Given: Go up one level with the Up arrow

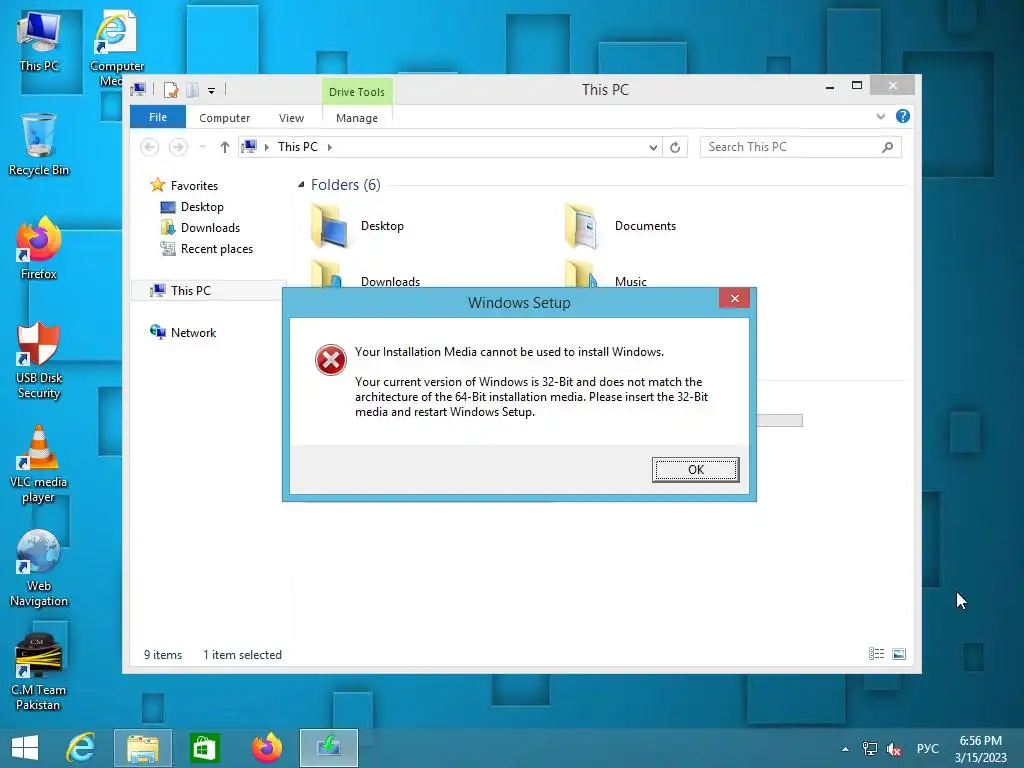Looking at the screenshot, I should 225,147.
